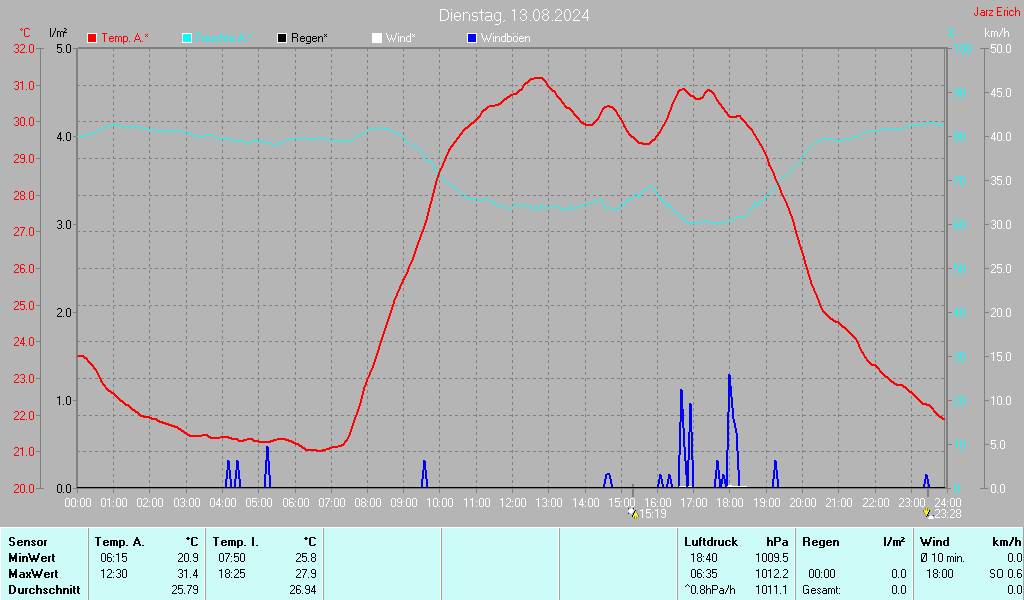This screenshot has height=600, width=1024.
Task: Click the Jarz Erich author text
Action: tap(997, 12)
